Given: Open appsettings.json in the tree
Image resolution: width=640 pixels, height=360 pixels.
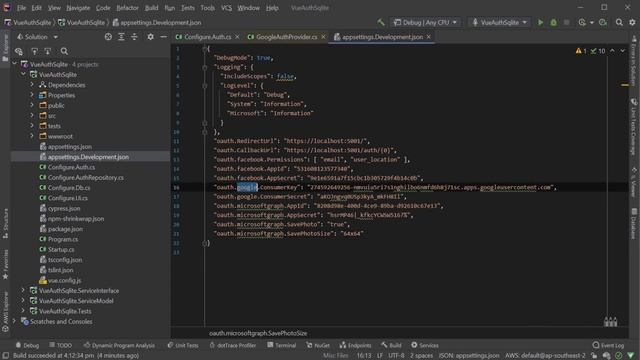Looking at the screenshot, I should (69, 147).
